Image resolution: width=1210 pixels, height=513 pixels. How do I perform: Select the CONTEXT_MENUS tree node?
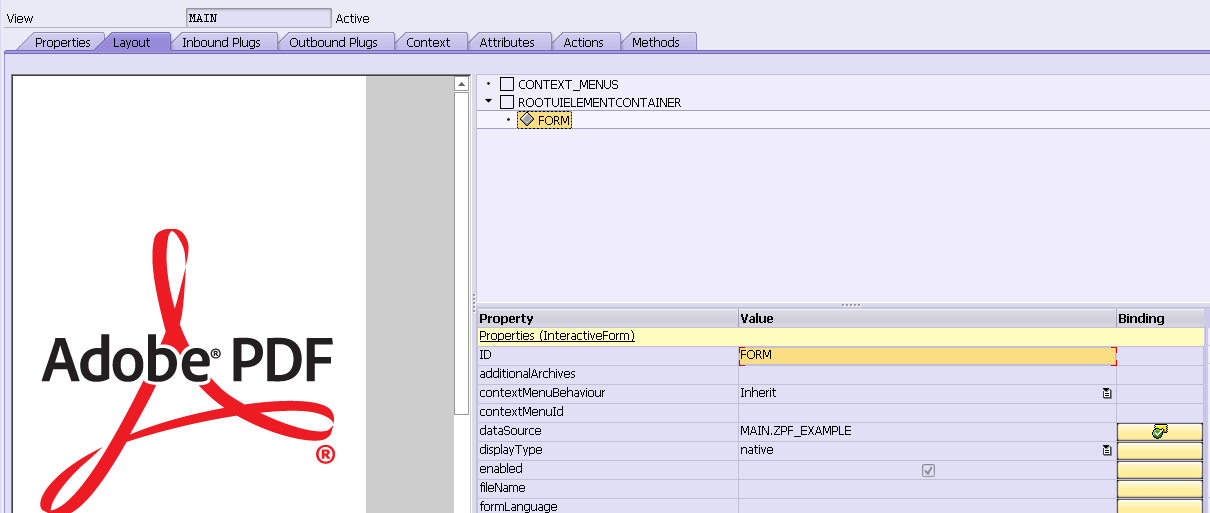pyautogui.click(x=568, y=84)
